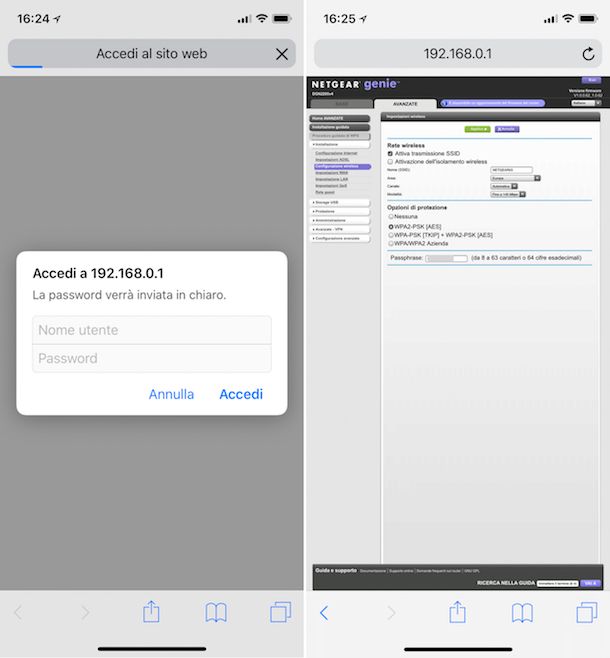Tap the Nome (SSID) input field

tap(511, 170)
